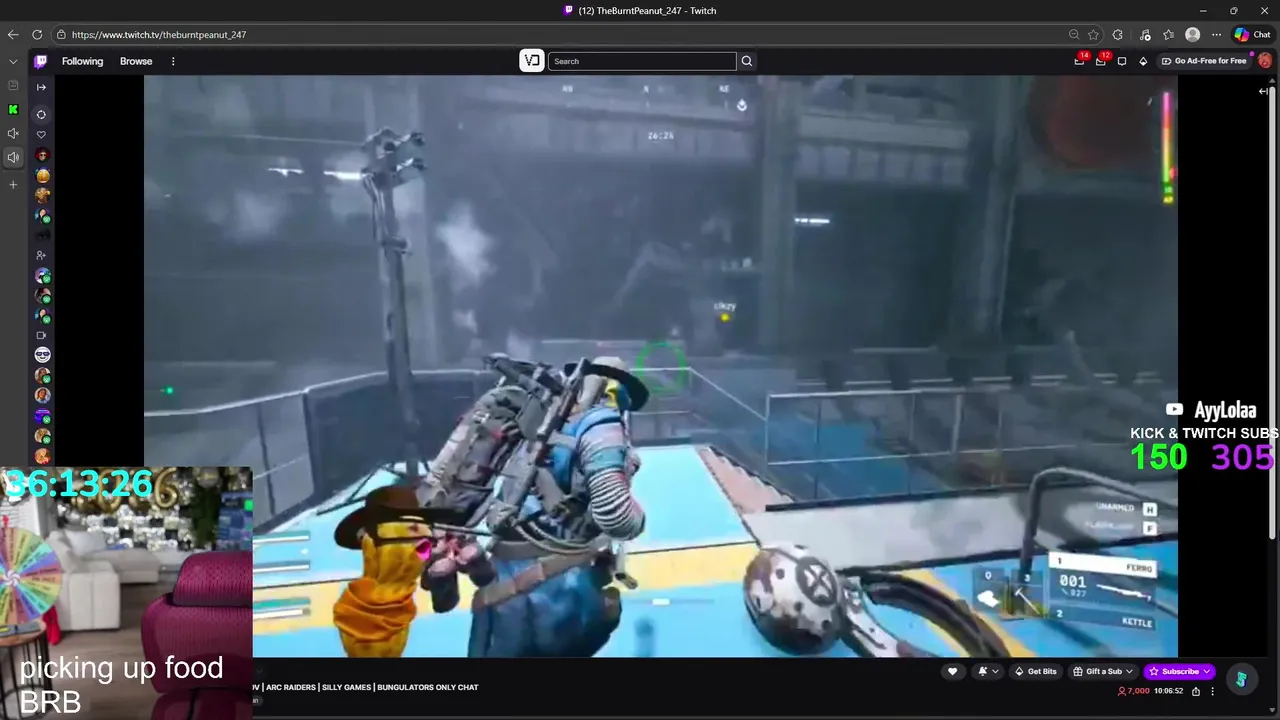Click the Get Bits button

coord(1035,671)
